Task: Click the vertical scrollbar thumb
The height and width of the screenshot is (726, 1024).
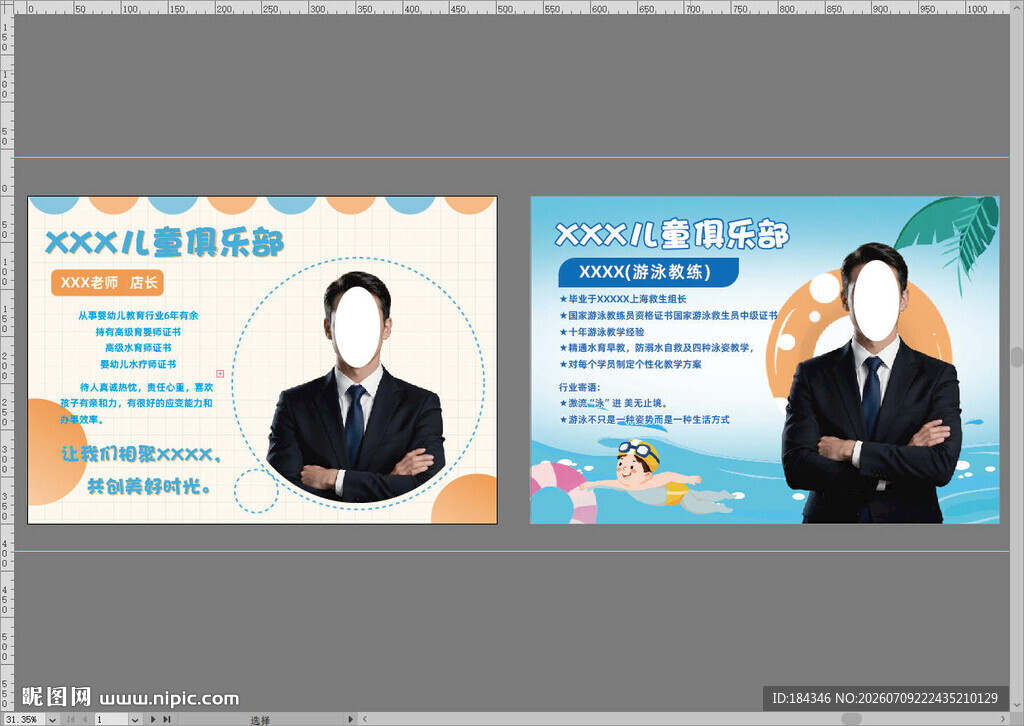Action: click(x=1017, y=356)
